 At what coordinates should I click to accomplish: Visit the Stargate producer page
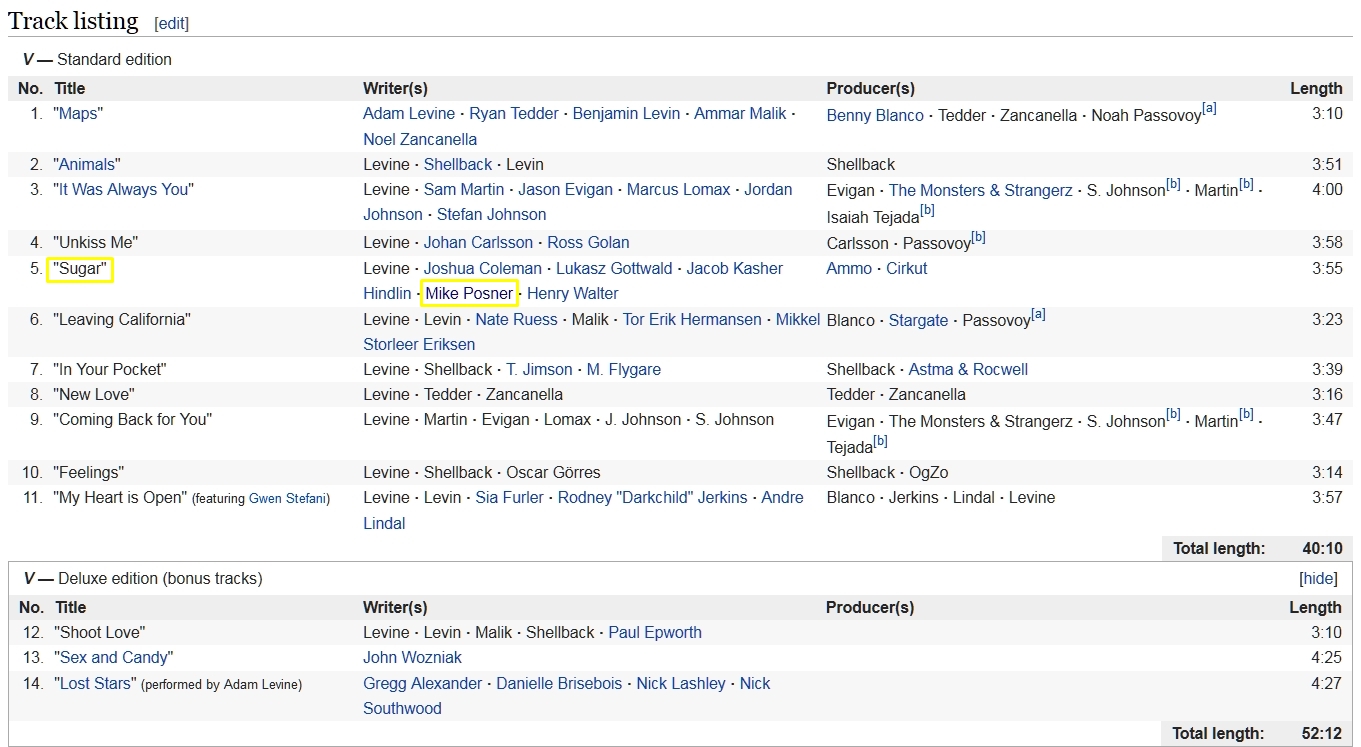918,321
